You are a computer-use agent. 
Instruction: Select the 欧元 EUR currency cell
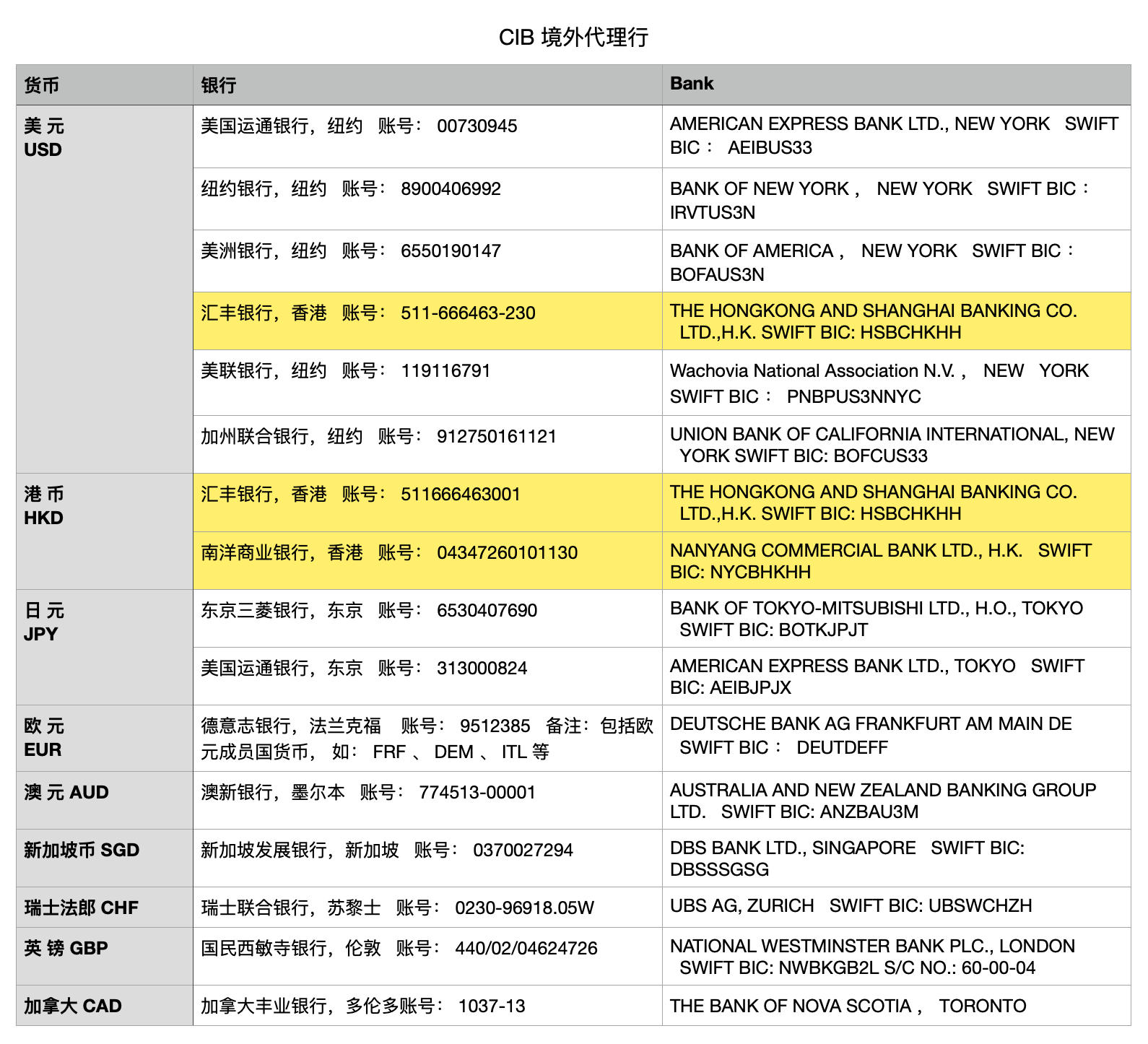click(x=105, y=739)
